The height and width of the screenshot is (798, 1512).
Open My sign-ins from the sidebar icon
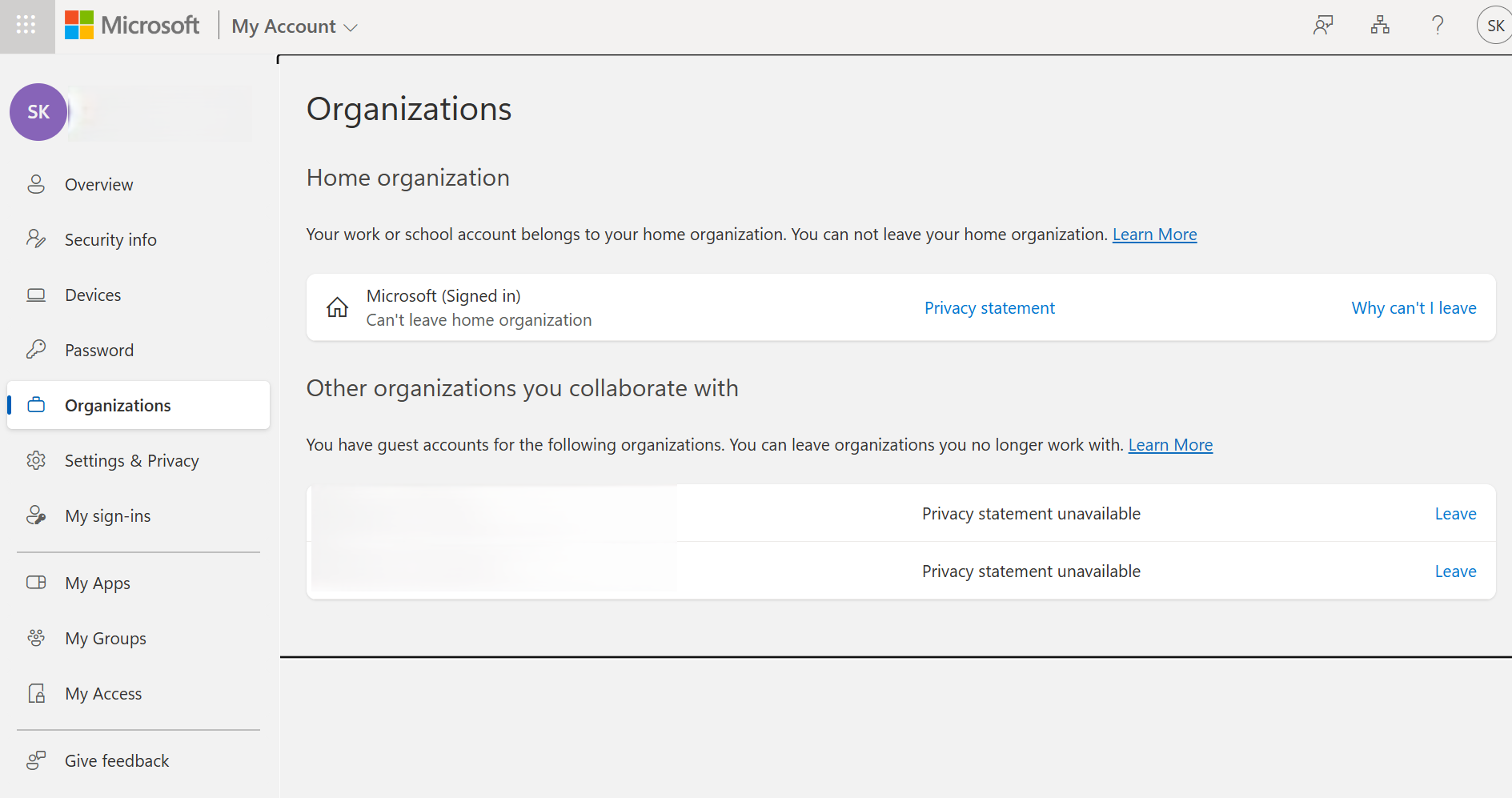36,515
